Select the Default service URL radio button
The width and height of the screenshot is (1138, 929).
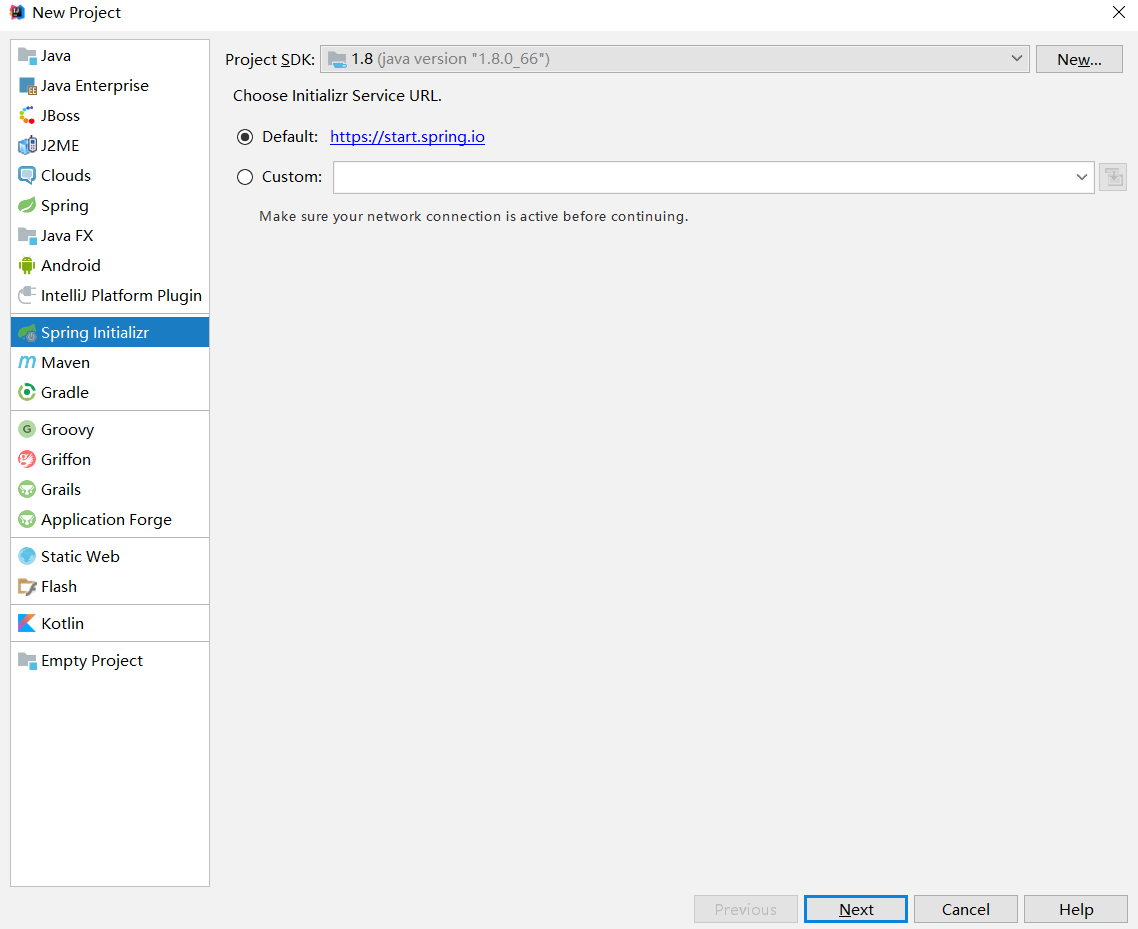[x=245, y=137]
